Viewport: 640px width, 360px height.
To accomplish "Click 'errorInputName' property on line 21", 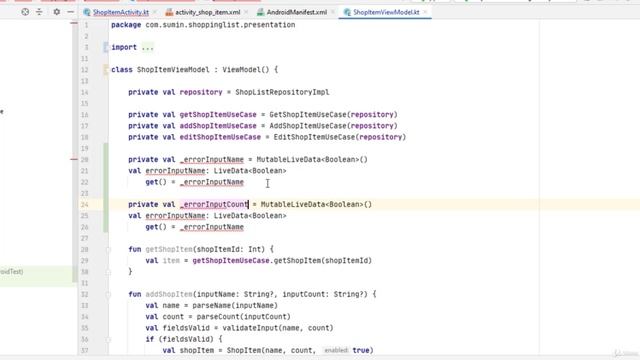I will [175, 171].
